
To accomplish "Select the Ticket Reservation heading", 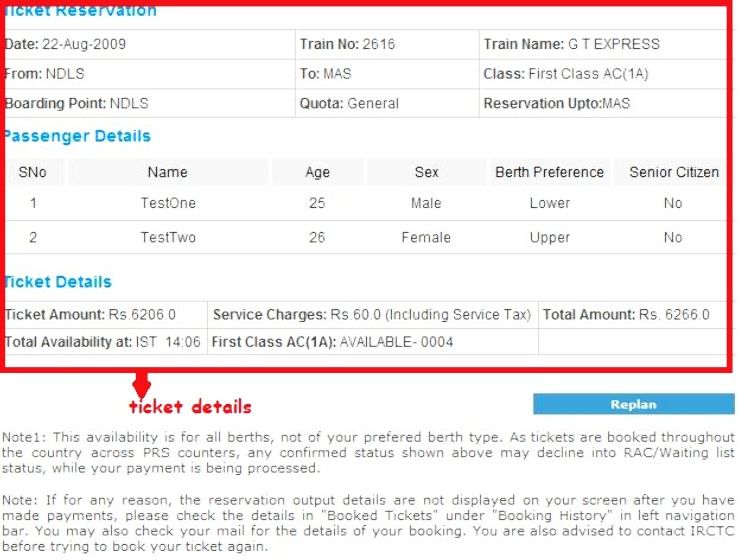I will (x=82, y=11).
